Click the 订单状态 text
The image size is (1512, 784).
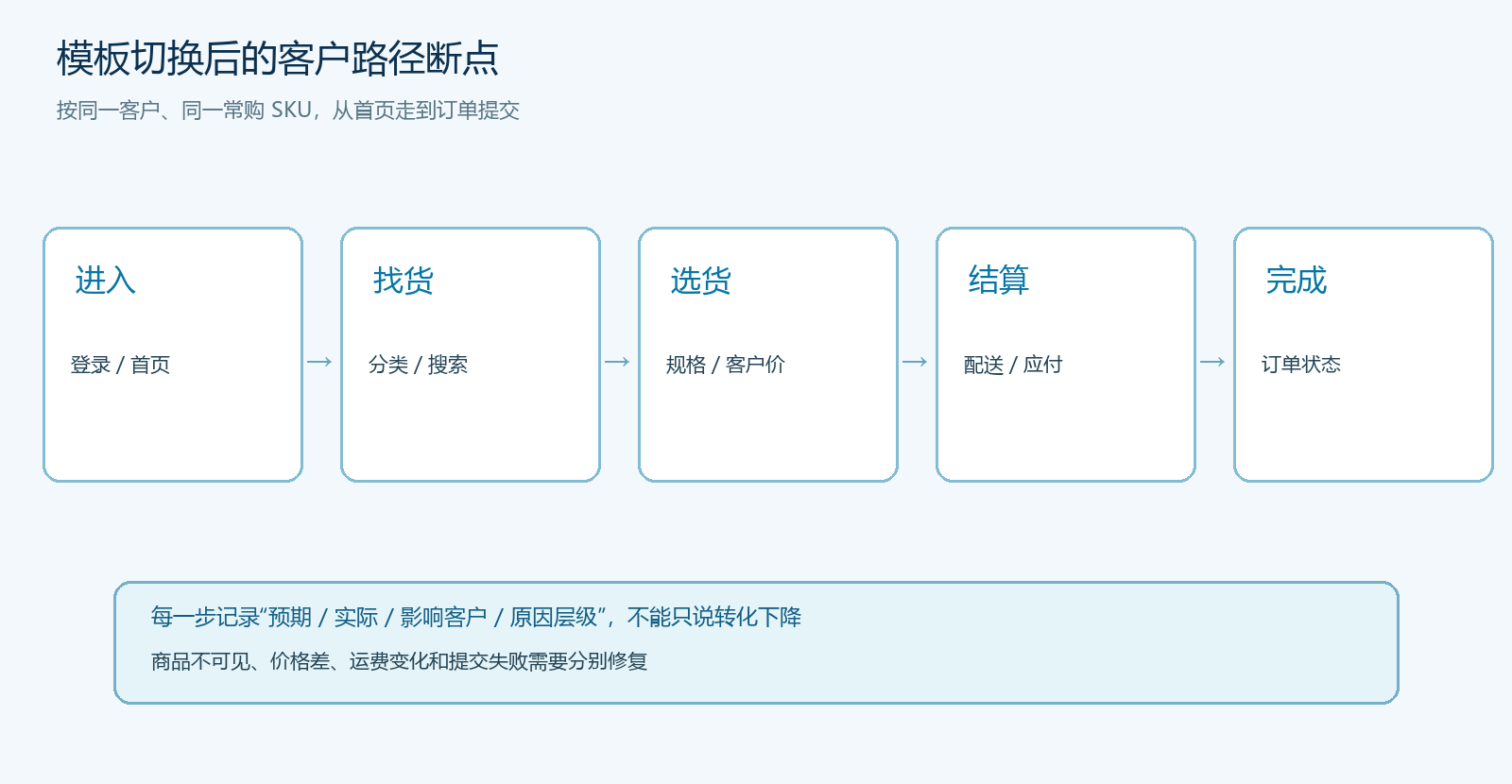1300,365
